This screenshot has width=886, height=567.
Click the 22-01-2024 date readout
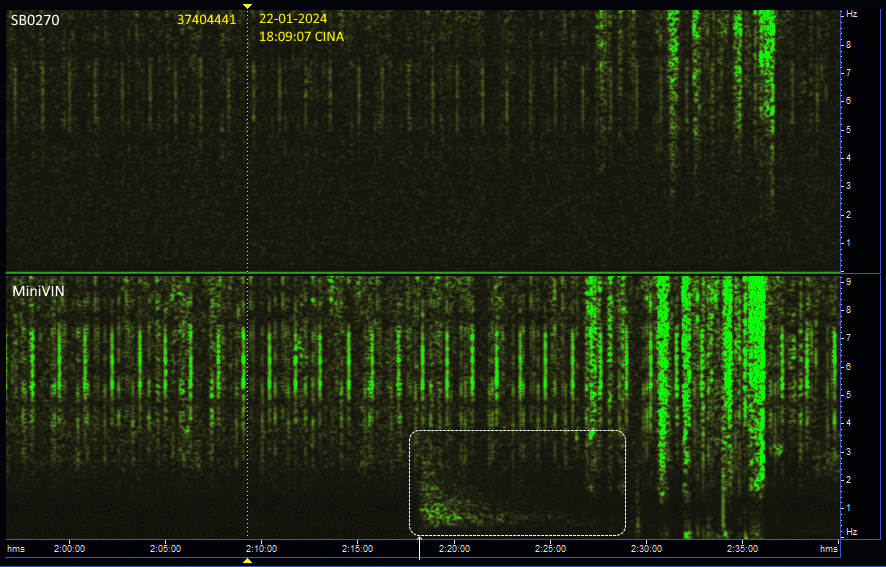click(x=292, y=18)
